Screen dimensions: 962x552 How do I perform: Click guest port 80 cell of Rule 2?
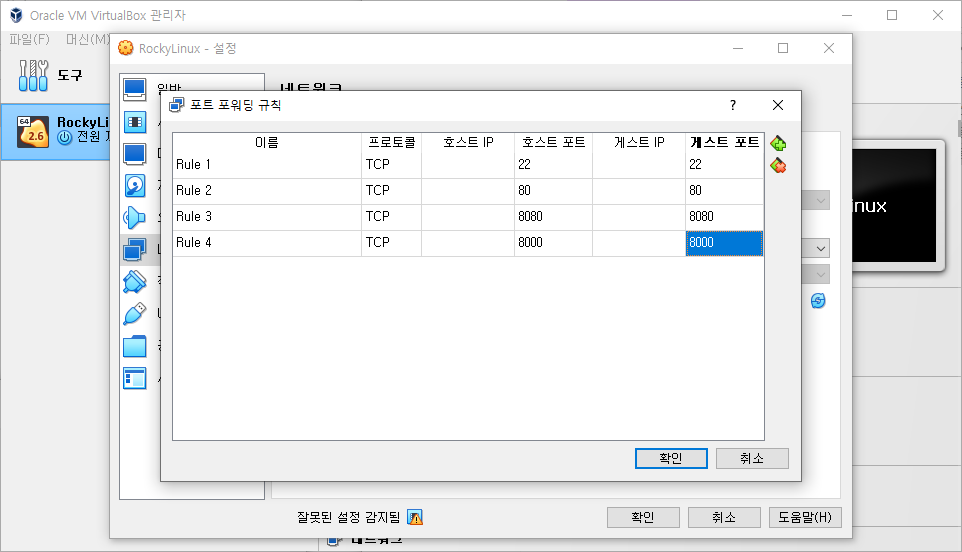[x=725, y=191]
